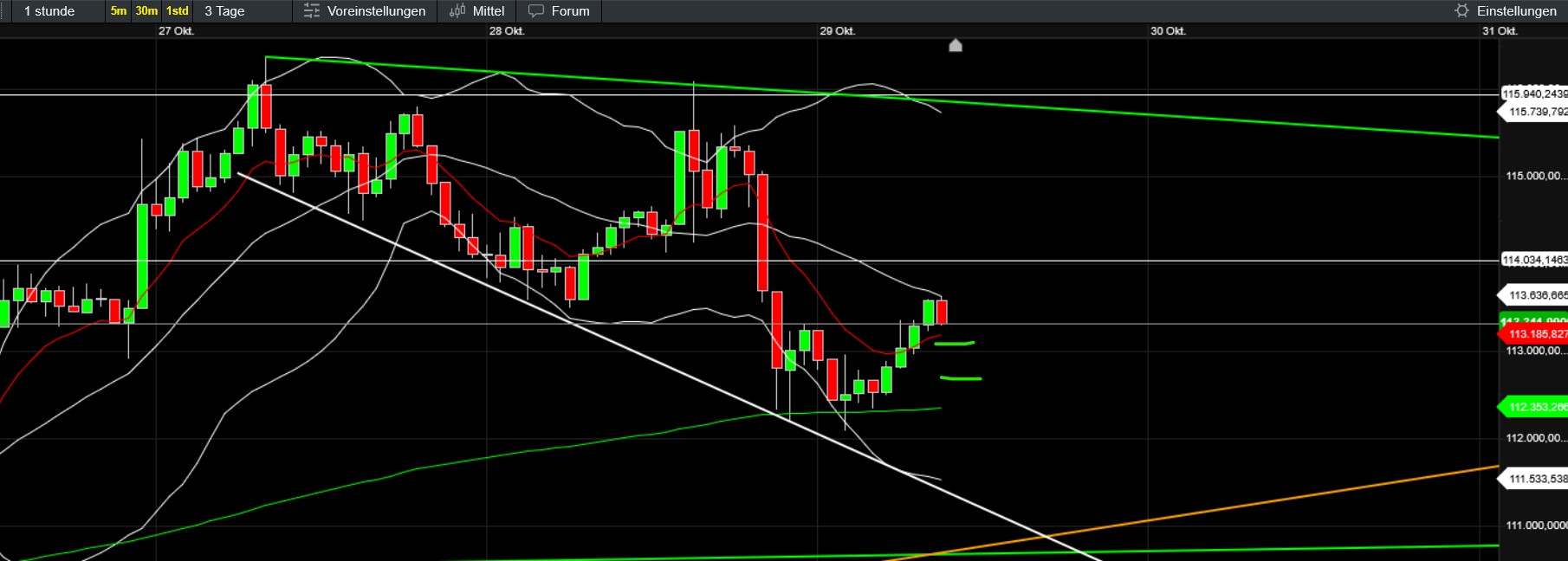Open the Forum discussion
The width and height of the screenshot is (1568, 561).
(x=559, y=11)
